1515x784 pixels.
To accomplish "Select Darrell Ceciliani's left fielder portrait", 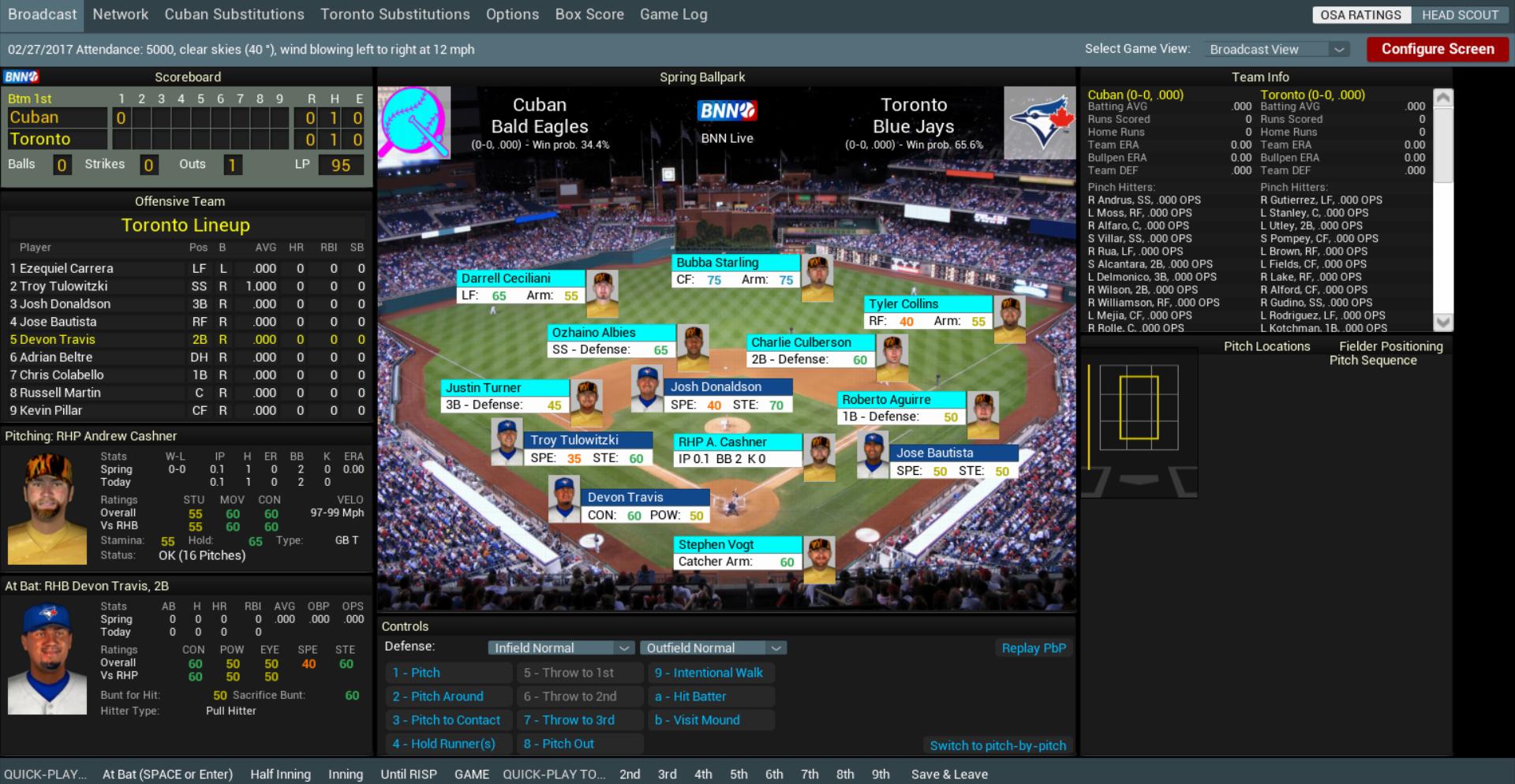I will click(x=604, y=293).
